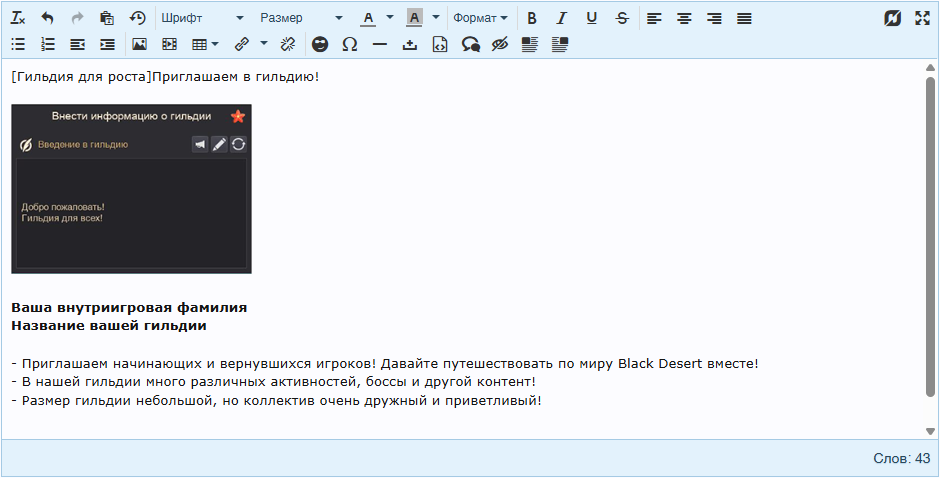
Task: Toggle bold formatting
Action: [x=532, y=18]
